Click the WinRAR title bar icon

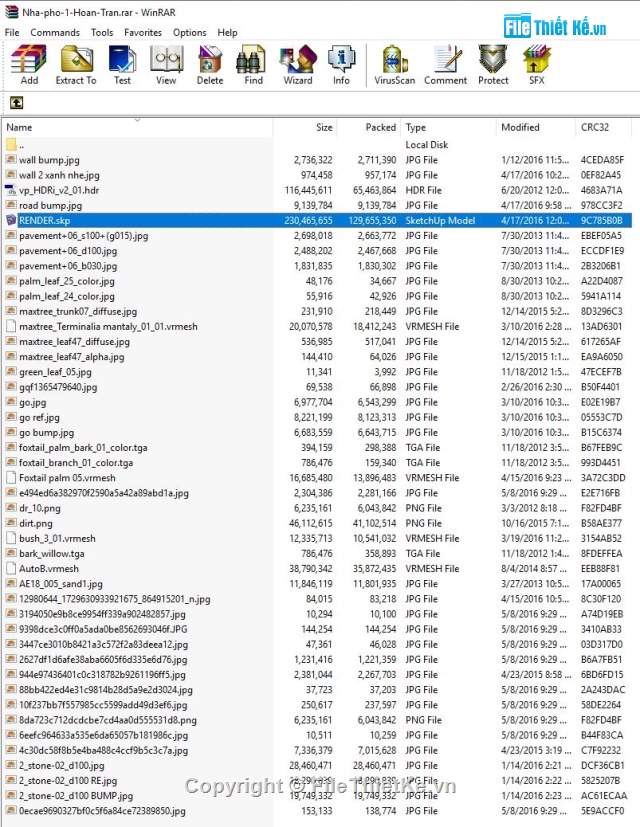11,12
